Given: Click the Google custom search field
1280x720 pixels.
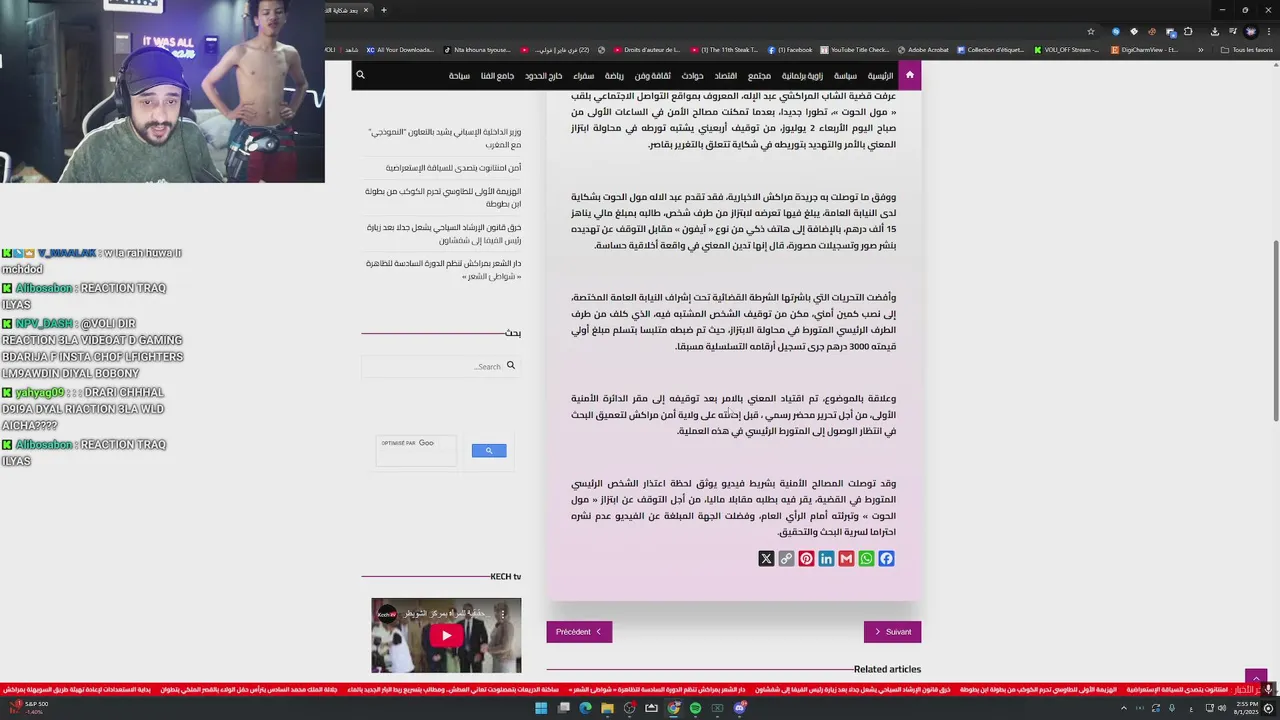Looking at the screenshot, I should 416,451.
